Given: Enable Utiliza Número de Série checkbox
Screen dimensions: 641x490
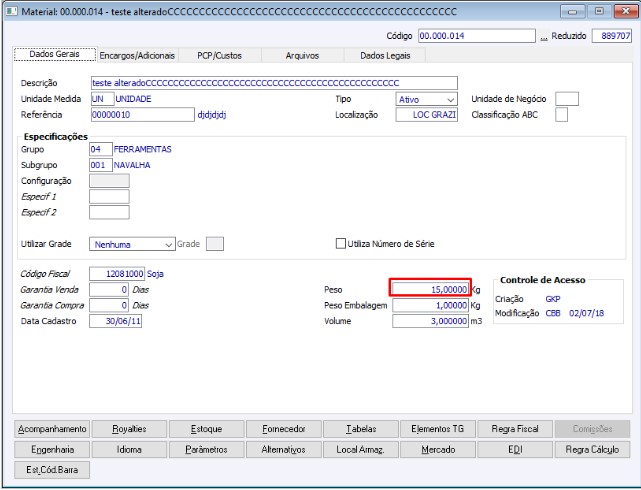Looking at the screenshot, I should 341,244.
